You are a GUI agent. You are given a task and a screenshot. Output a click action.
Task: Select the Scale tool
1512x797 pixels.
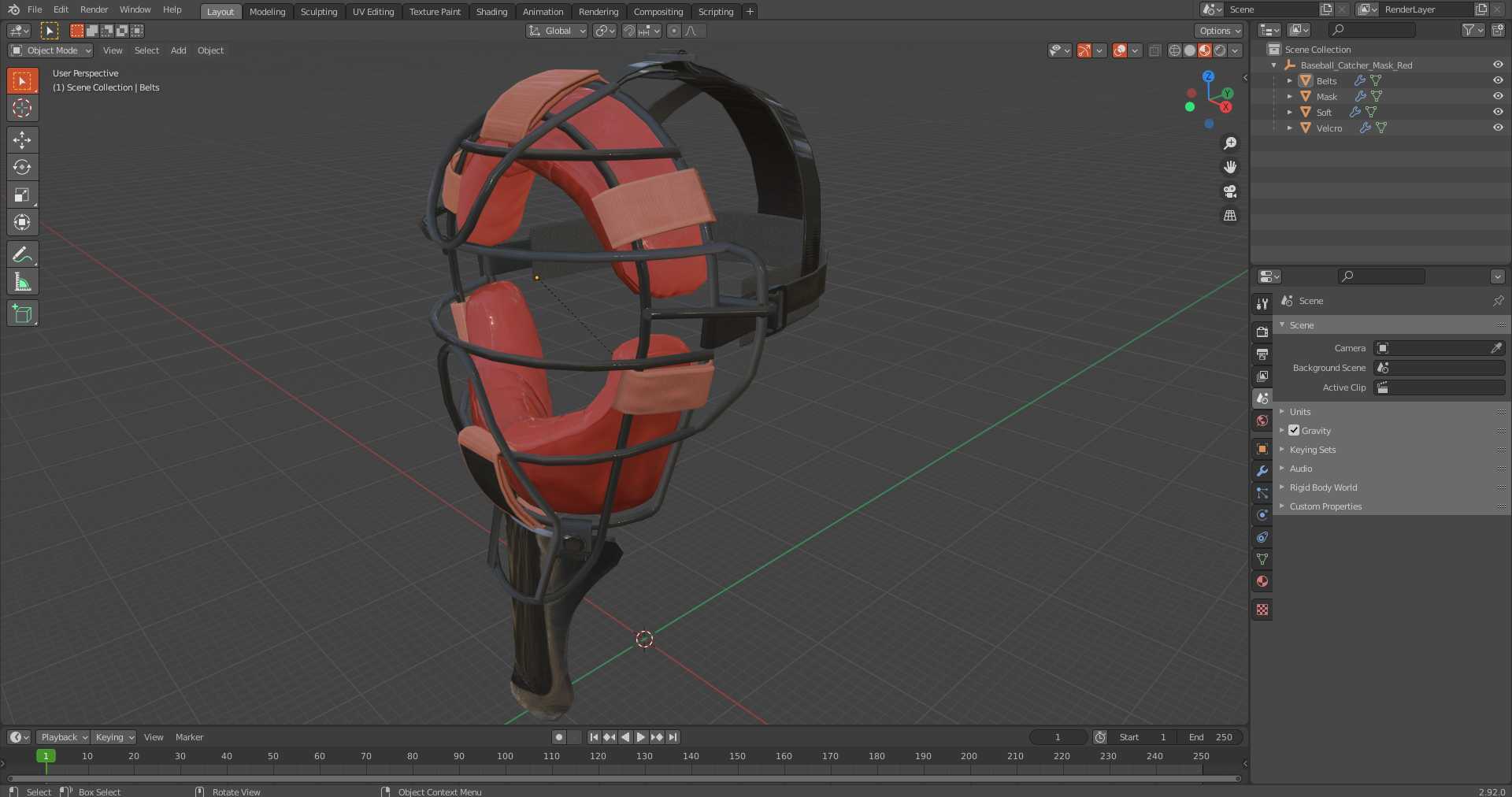tap(22, 195)
